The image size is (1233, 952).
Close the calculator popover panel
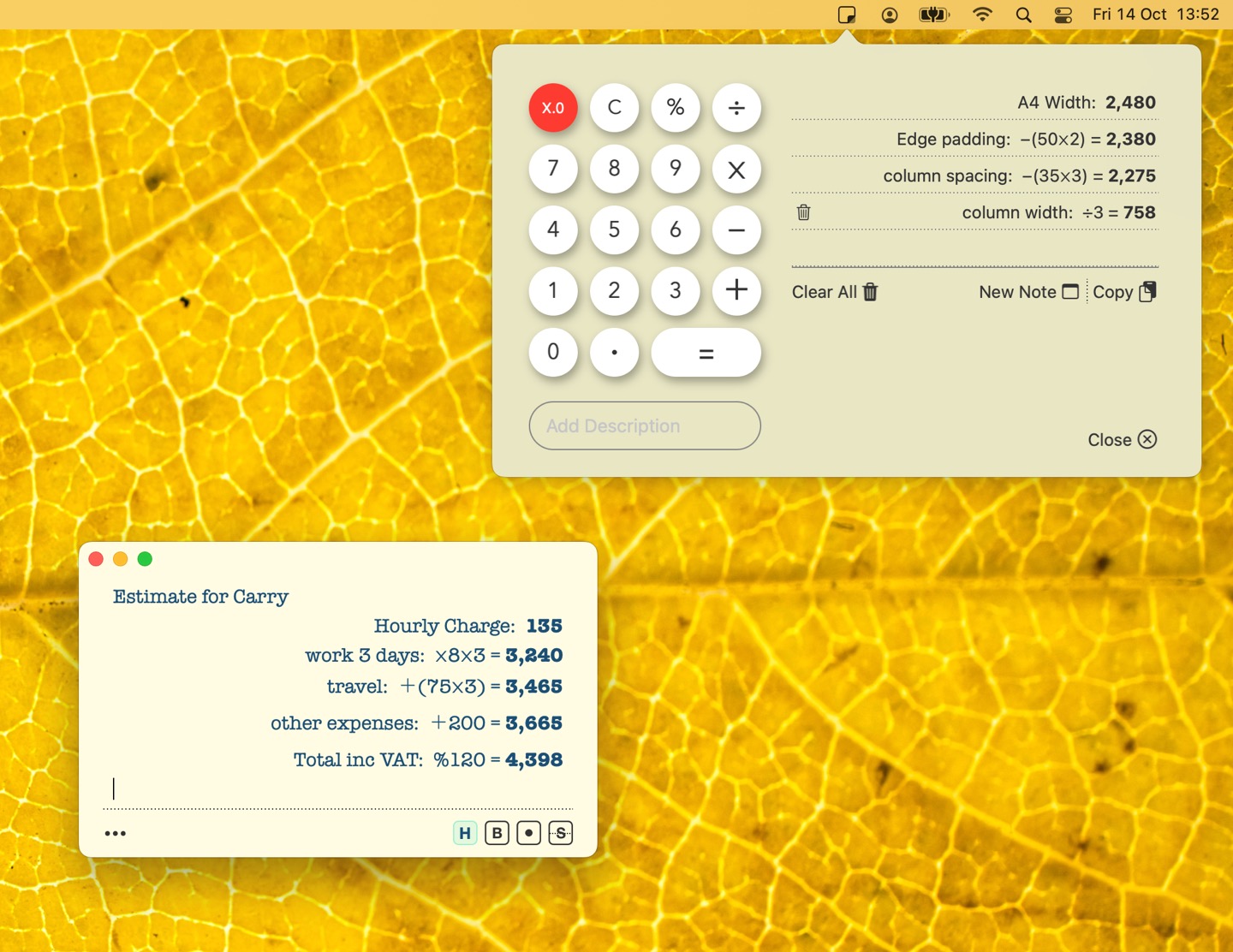click(1122, 439)
